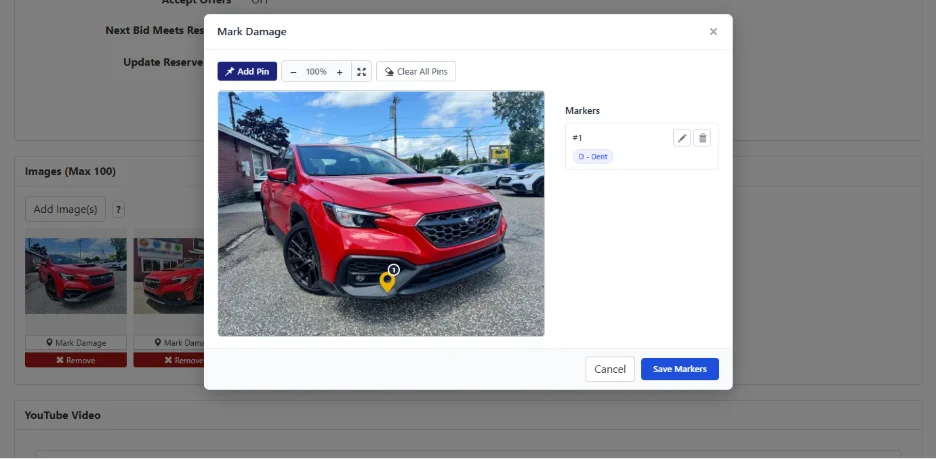Screen dimensions: 936x459
Task: Click the 100% zoom level display
Action: coord(316,72)
